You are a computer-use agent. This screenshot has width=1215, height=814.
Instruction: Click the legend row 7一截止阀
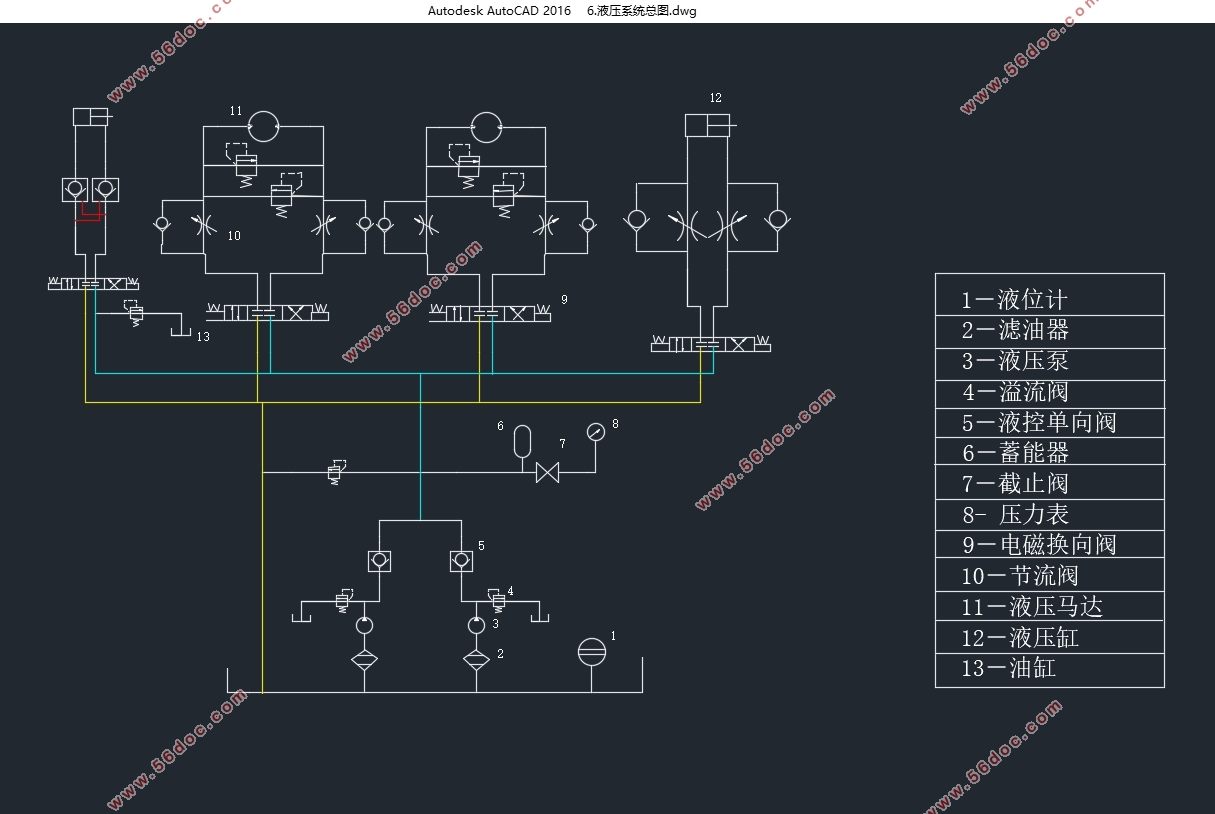(x=1050, y=484)
